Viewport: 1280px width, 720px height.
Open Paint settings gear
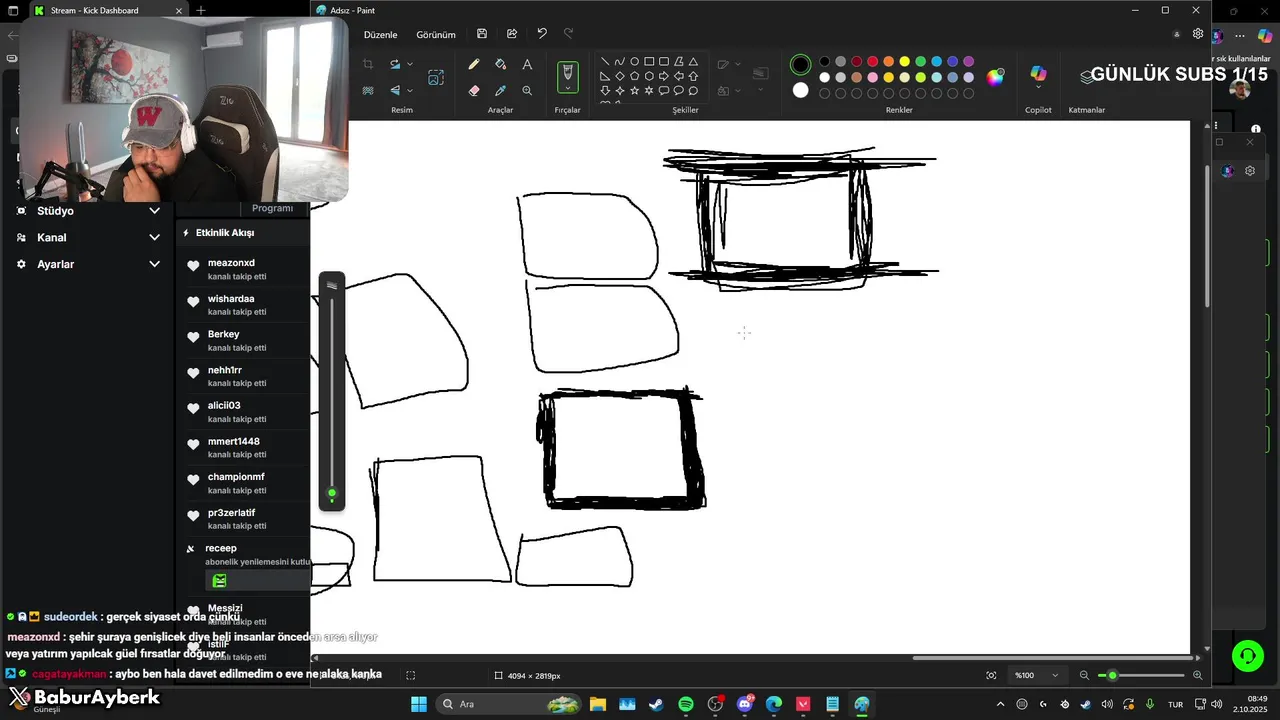1198,34
